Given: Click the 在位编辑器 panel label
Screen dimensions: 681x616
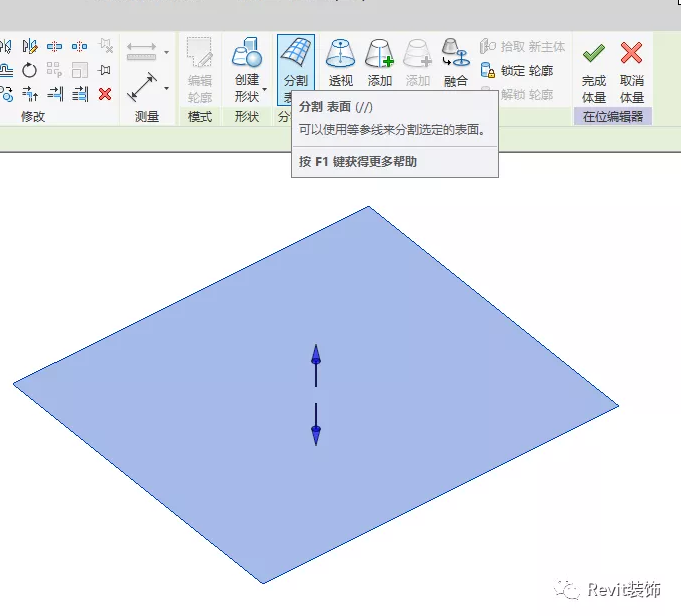Looking at the screenshot, I should (x=613, y=116).
